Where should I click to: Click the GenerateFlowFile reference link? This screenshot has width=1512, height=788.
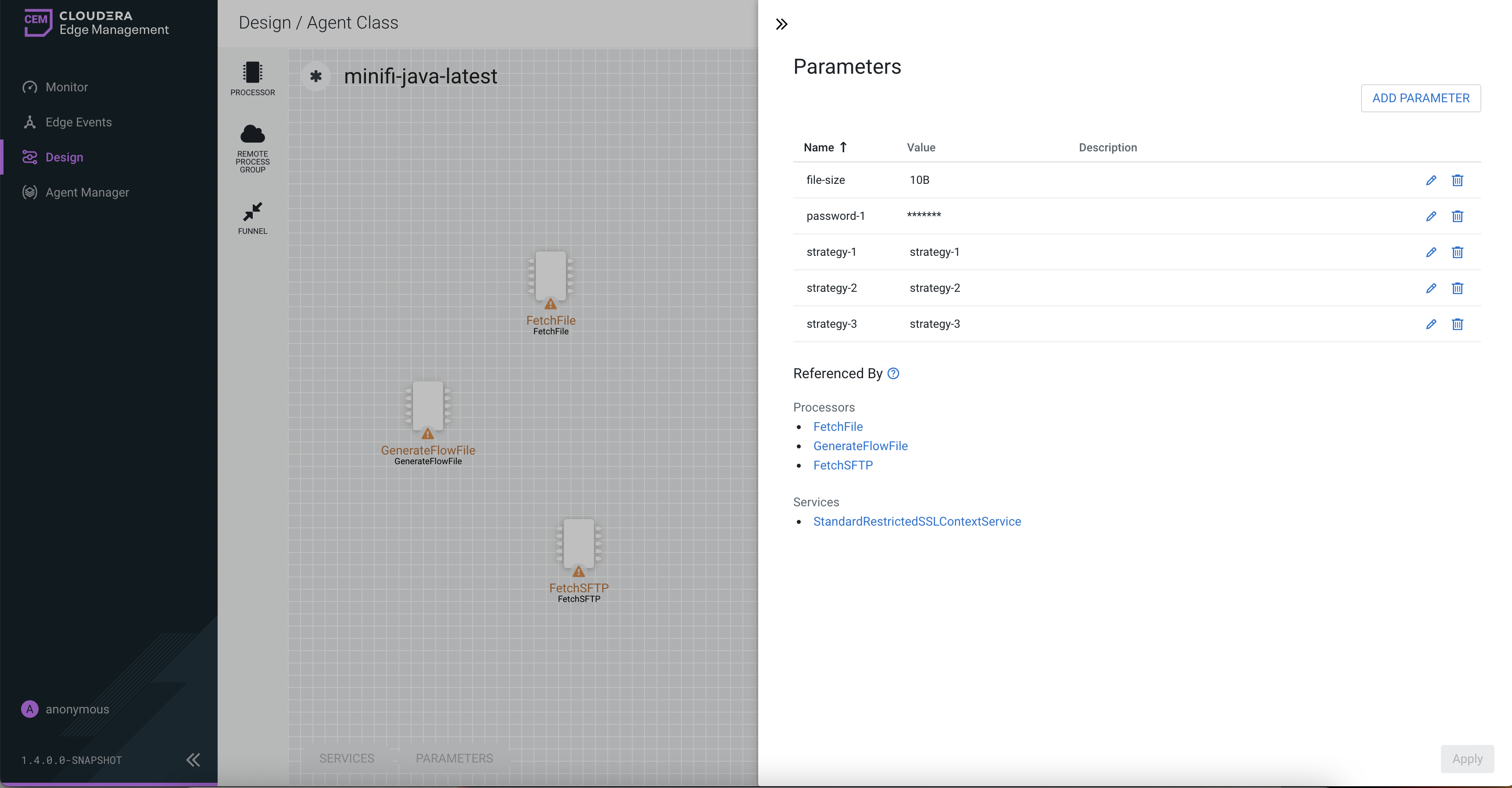(x=860, y=446)
